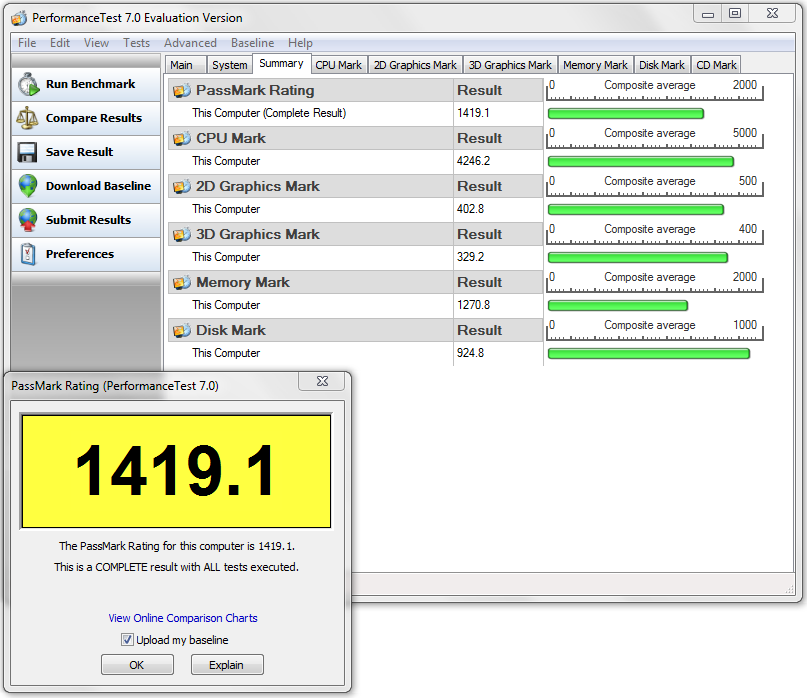
Task: Open the File menu
Action: pyautogui.click(x=27, y=43)
